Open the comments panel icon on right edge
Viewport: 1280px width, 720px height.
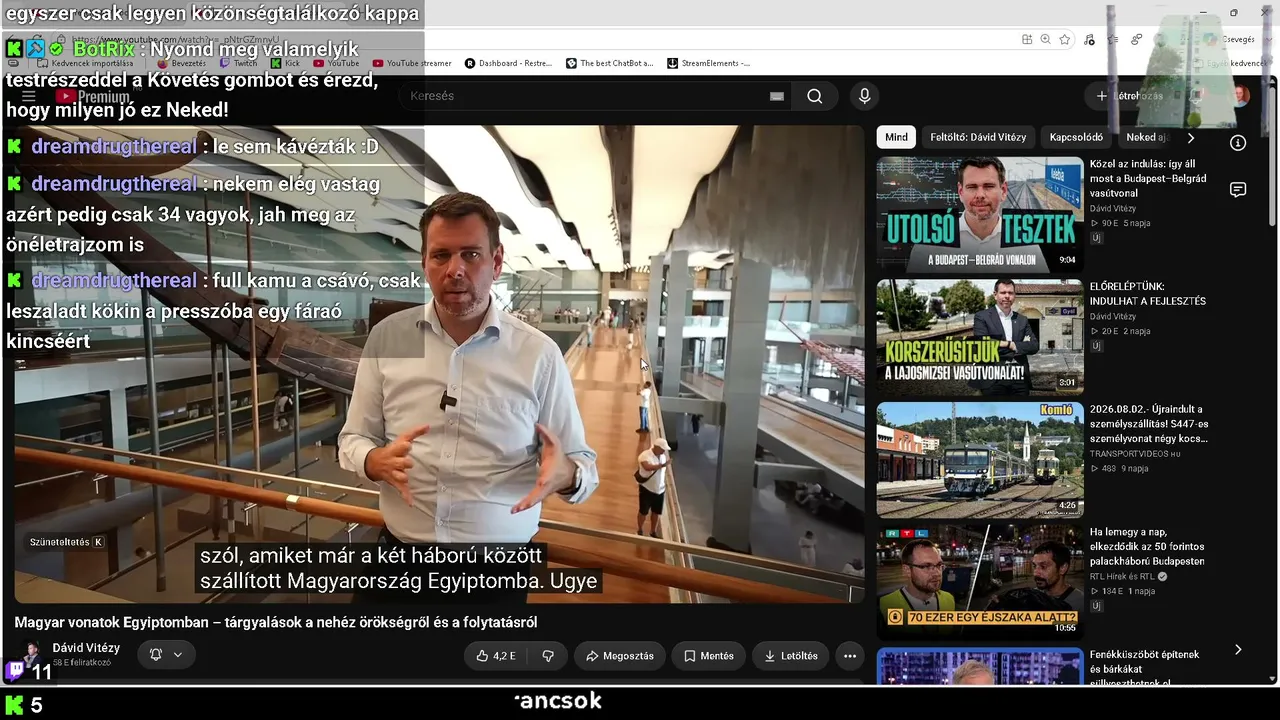pyautogui.click(x=1238, y=190)
